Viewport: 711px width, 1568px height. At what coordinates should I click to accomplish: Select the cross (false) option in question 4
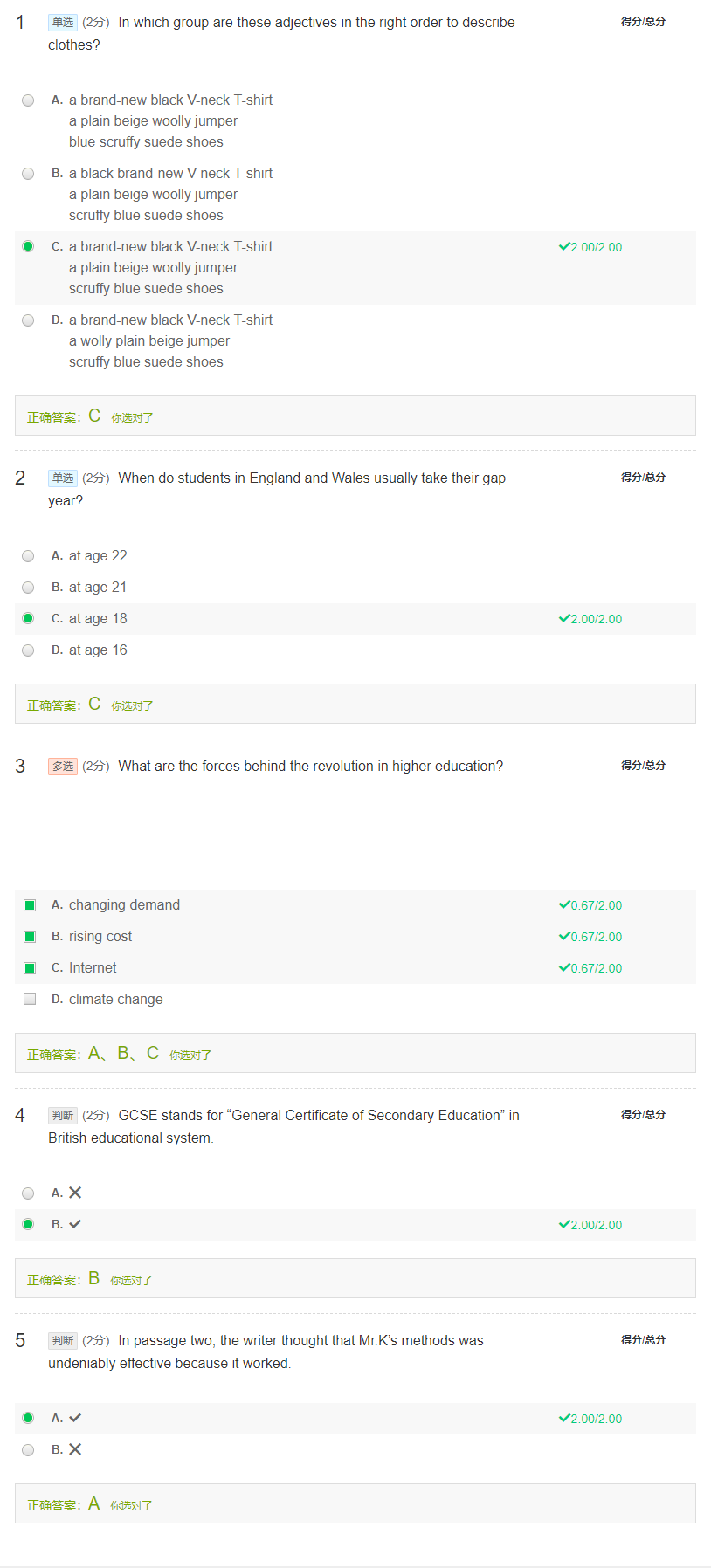coord(28,1193)
